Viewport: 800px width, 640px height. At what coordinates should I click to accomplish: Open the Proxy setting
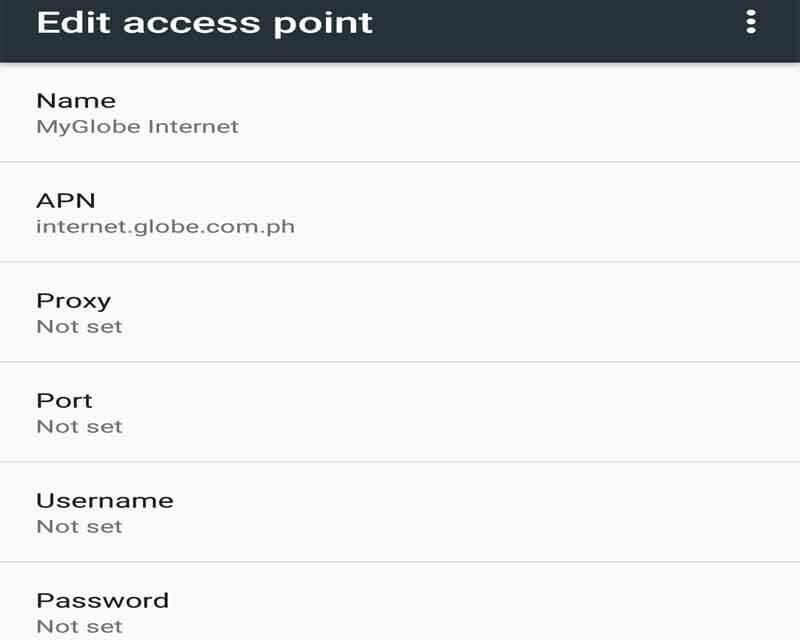pyautogui.click(x=400, y=312)
